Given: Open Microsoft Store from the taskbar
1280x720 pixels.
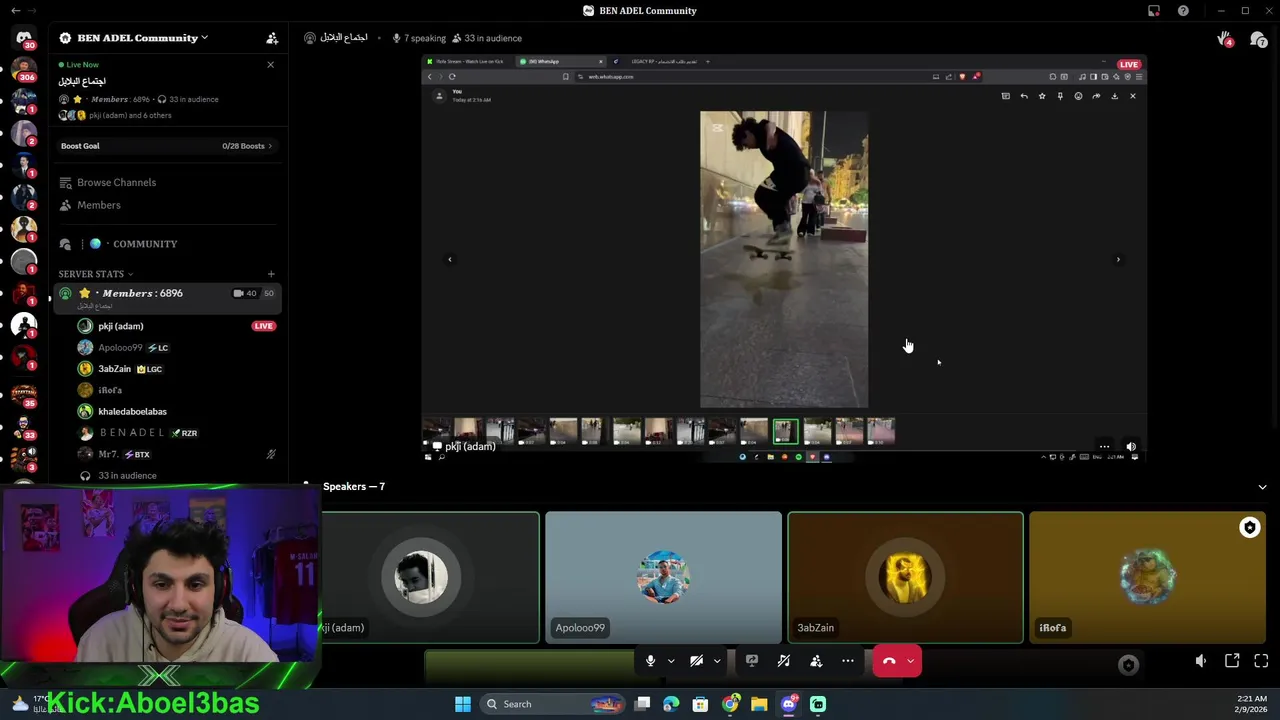Looking at the screenshot, I should click(x=700, y=704).
